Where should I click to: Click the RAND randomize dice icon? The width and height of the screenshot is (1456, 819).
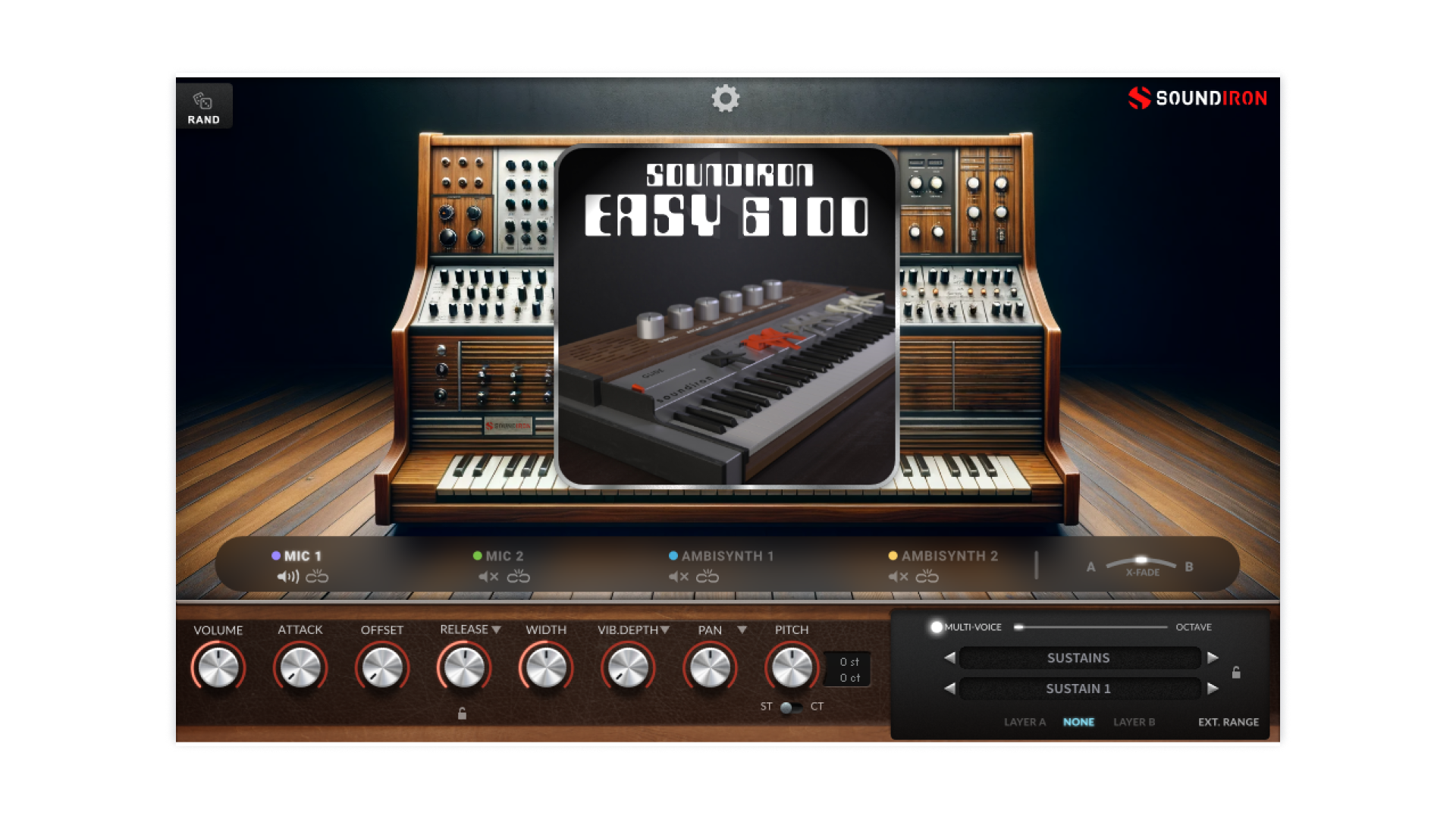pos(203,101)
